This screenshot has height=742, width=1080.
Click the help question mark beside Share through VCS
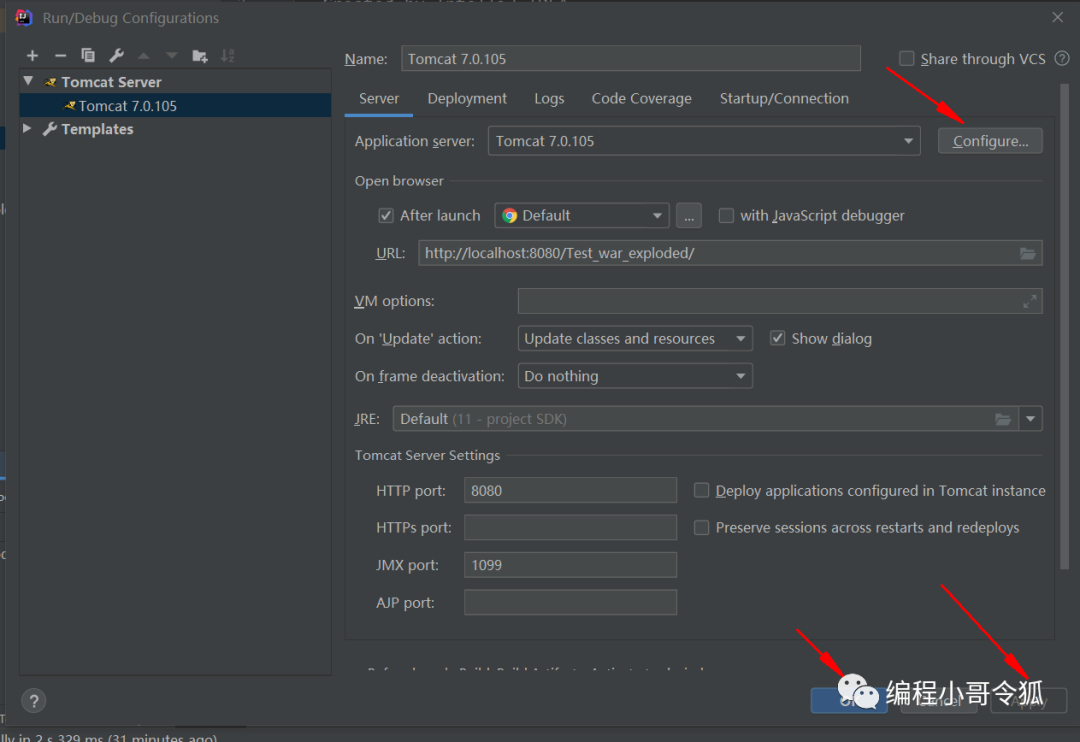(x=1062, y=59)
